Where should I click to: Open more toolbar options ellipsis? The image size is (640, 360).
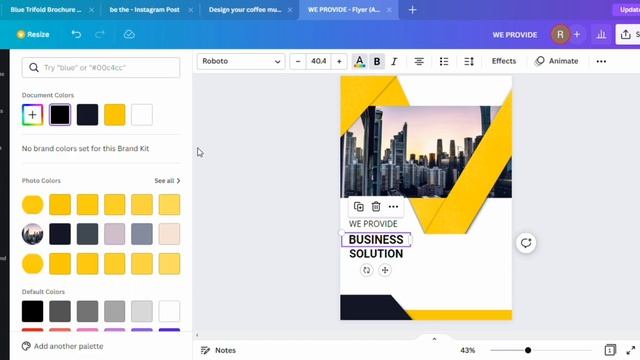[601, 62]
